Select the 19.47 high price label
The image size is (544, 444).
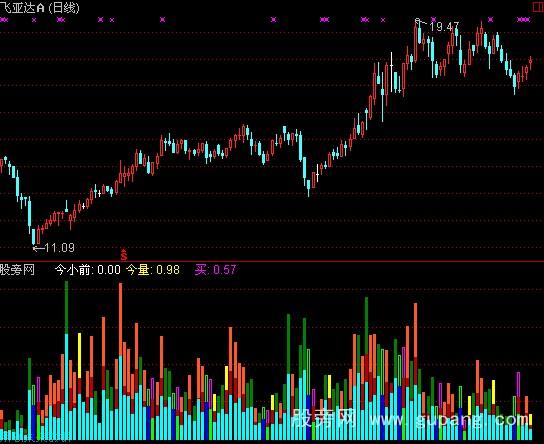click(444, 26)
